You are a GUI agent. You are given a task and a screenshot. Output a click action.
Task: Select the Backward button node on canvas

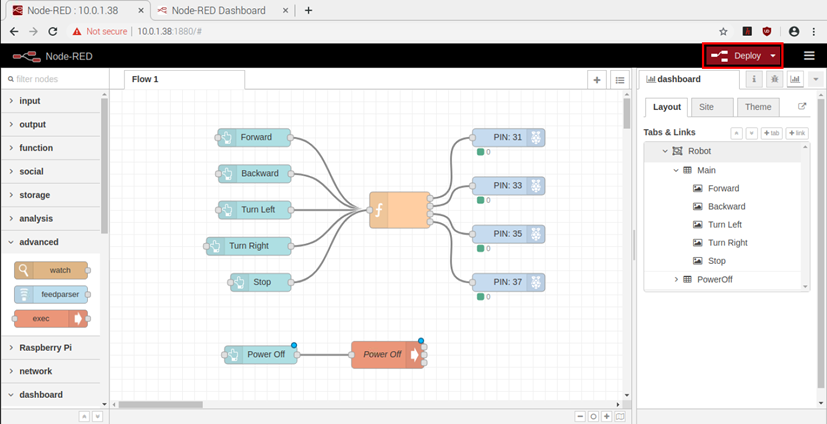pos(255,174)
